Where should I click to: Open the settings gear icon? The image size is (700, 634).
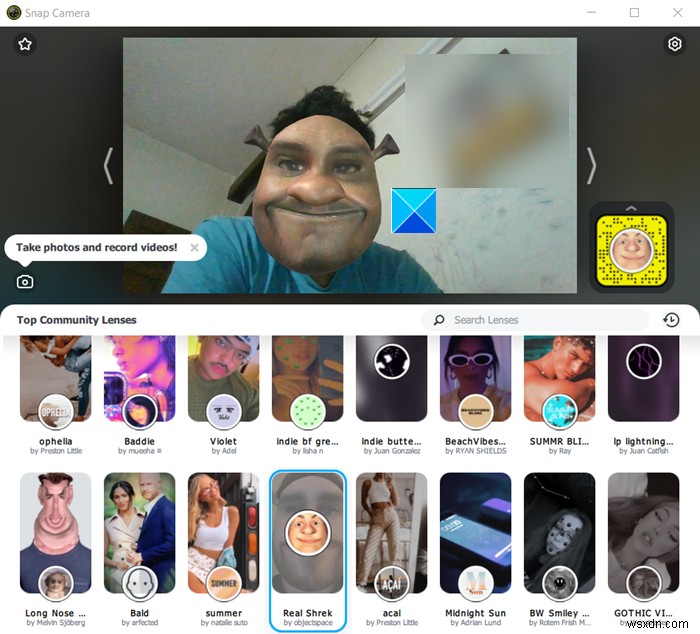click(675, 44)
